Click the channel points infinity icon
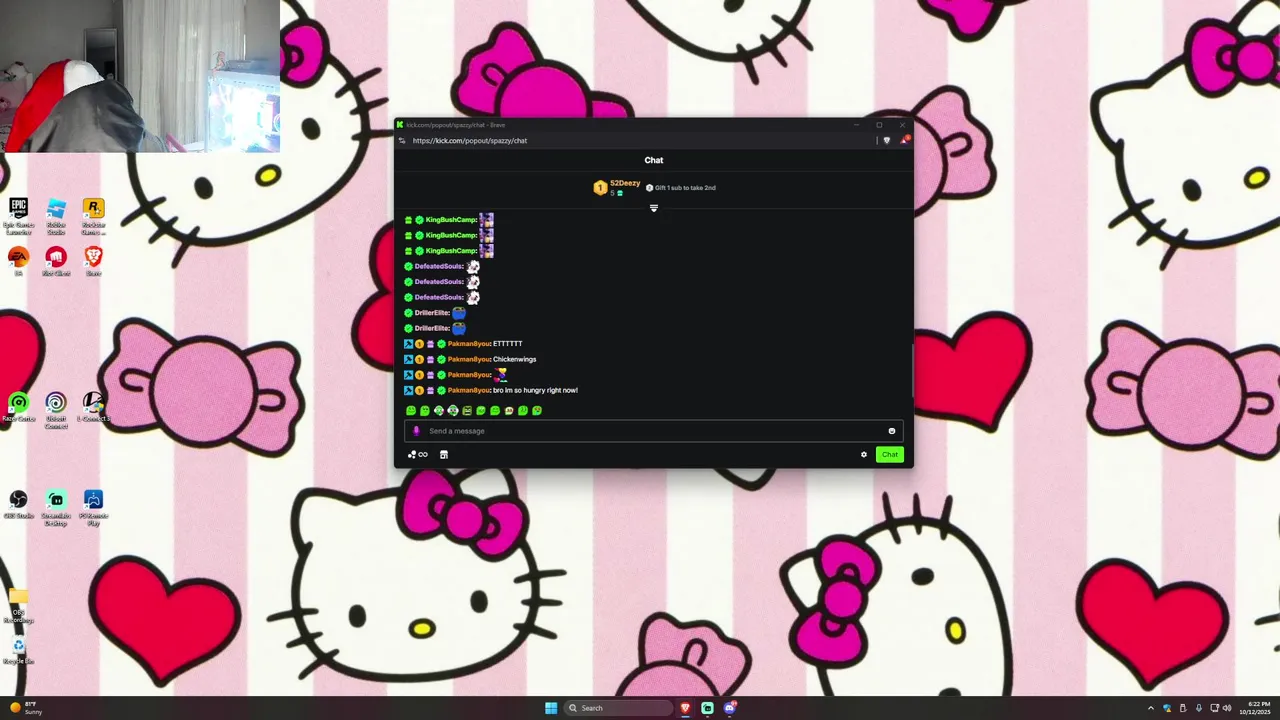Viewport: 1280px width, 720px height. (418, 455)
